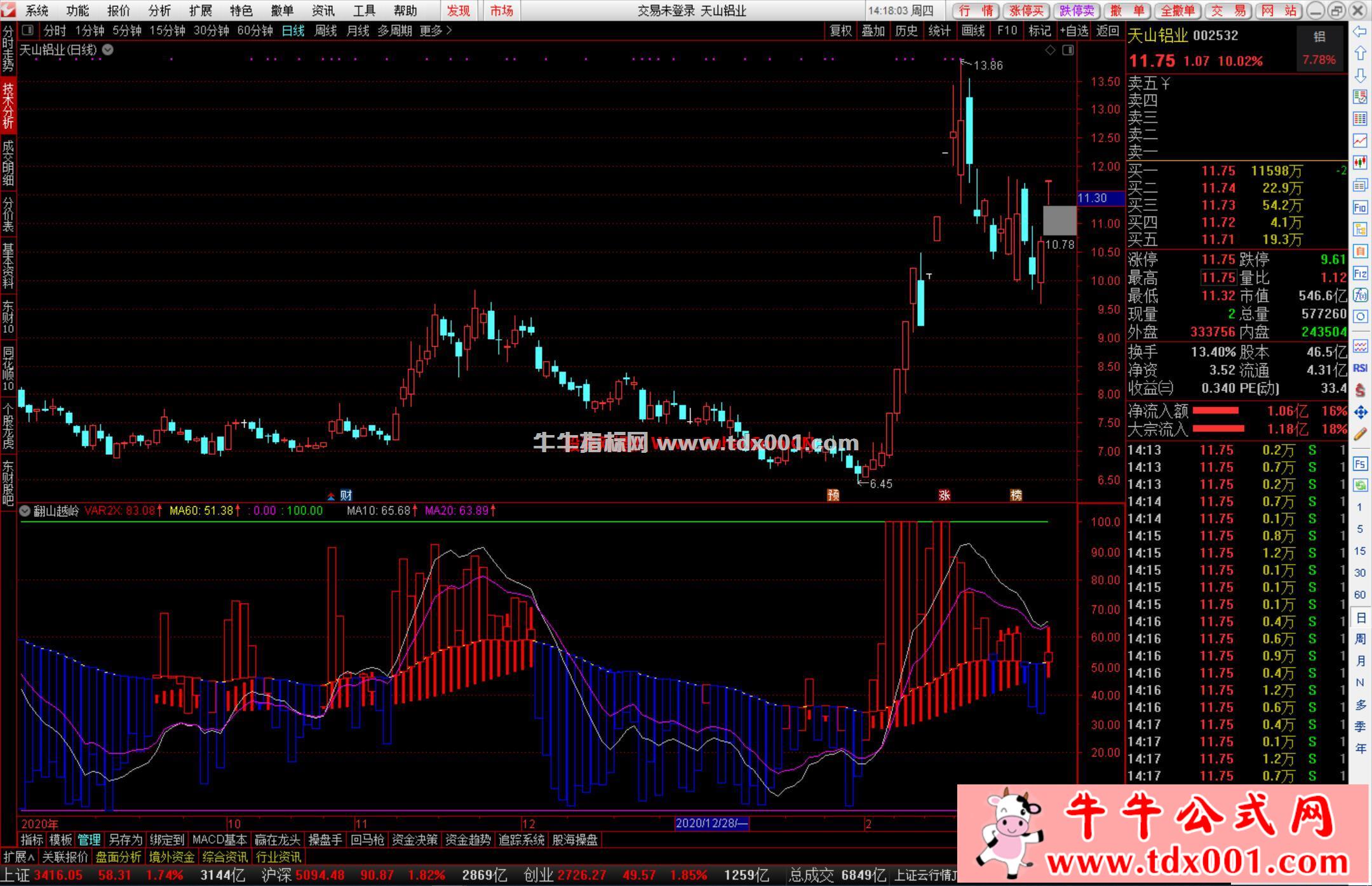Click the 复权 toolbar button
The width and height of the screenshot is (1372, 886).
(x=840, y=30)
